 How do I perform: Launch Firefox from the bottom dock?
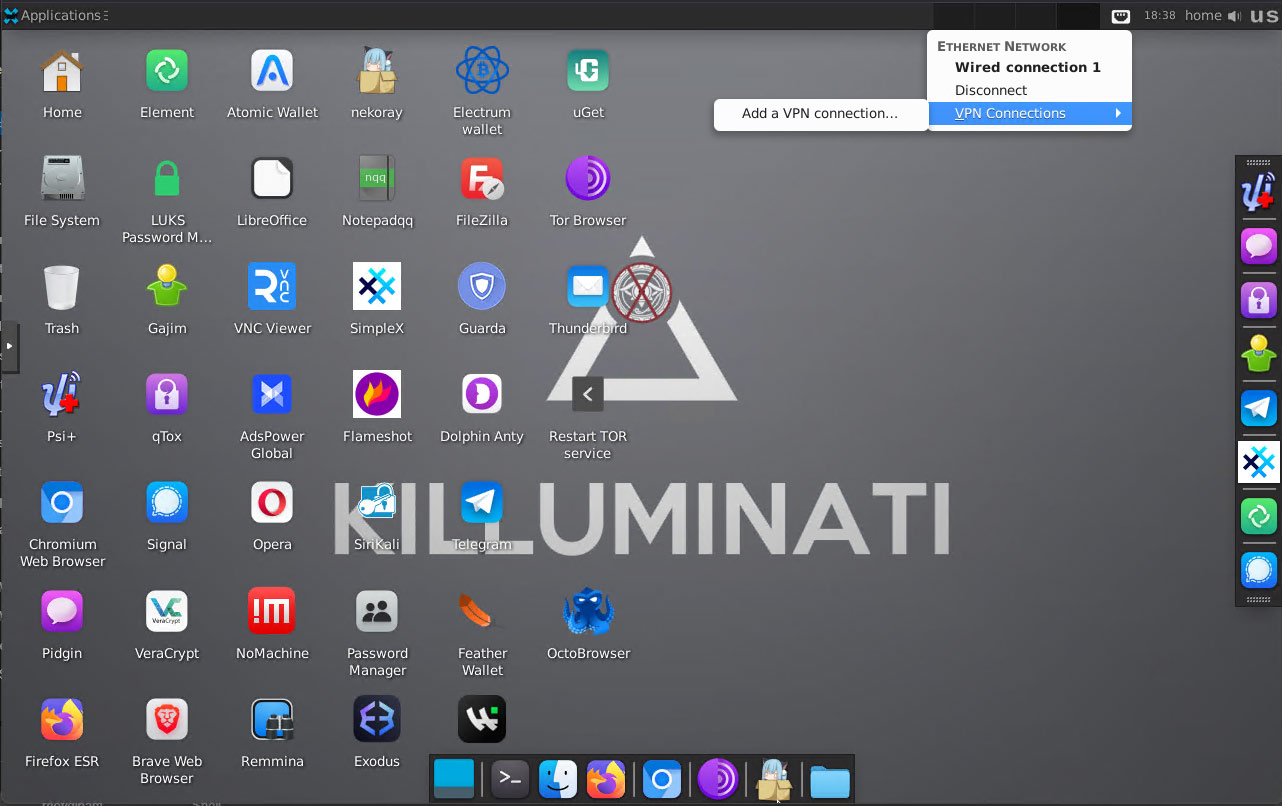coord(606,779)
